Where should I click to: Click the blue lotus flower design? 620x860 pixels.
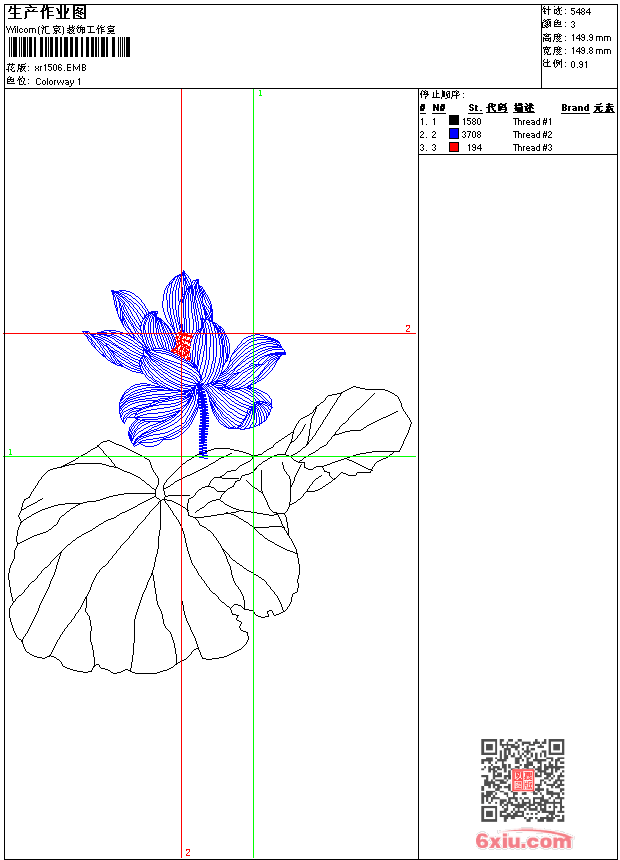(x=184, y=362)
